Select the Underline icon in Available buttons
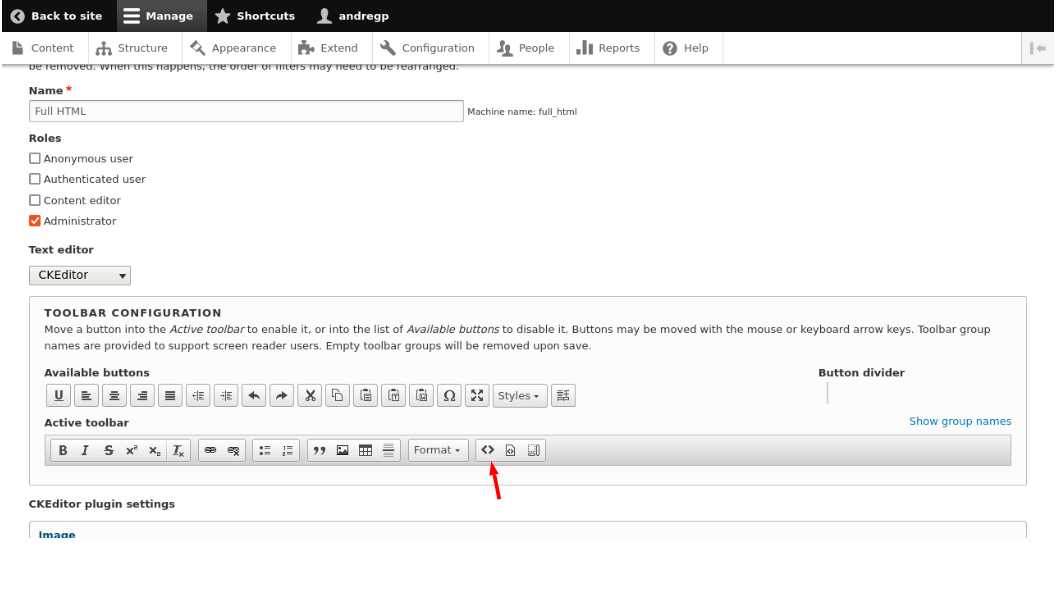 pyautogui.click(x=58, y=395)
